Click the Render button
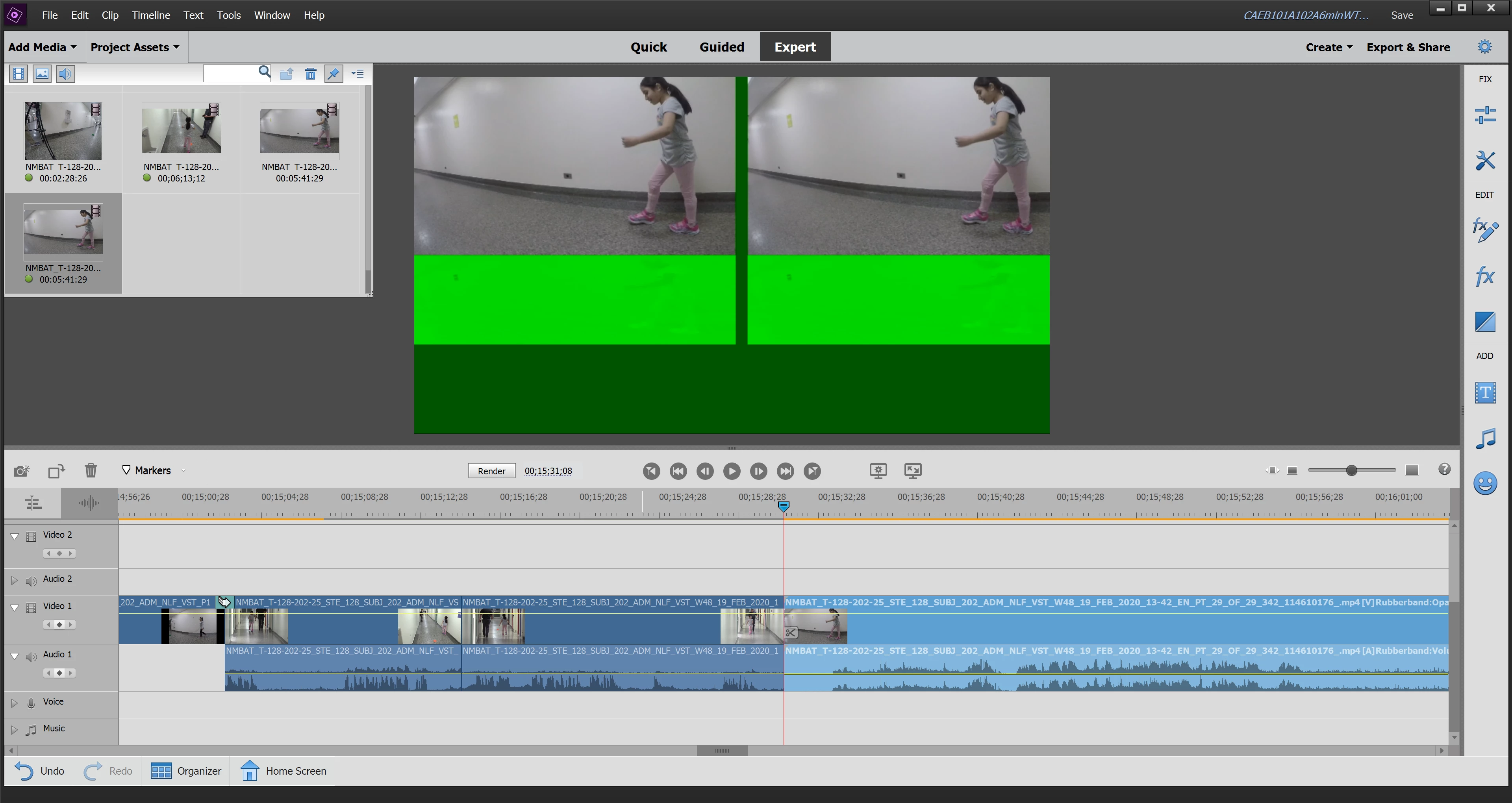The width and height of the screenshot is (1512, 803). click(491, 471)
